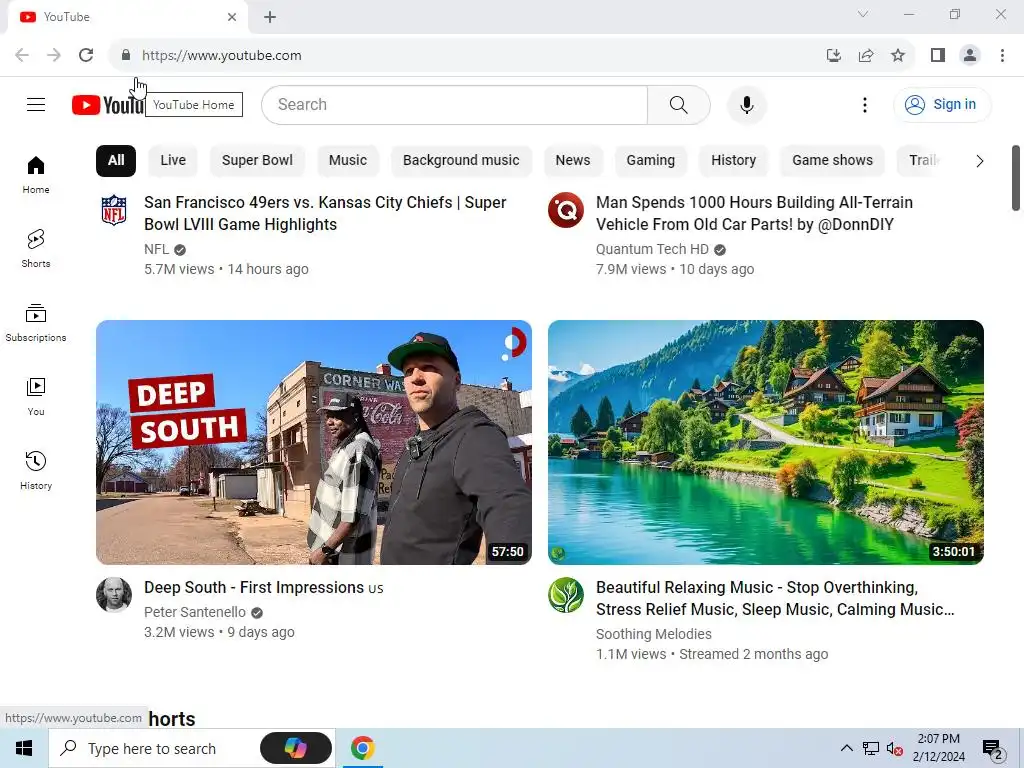Viewport: 1024px width, 768px height.
Task: Open the You section in sidebar
Action: (x=36, y=396)
